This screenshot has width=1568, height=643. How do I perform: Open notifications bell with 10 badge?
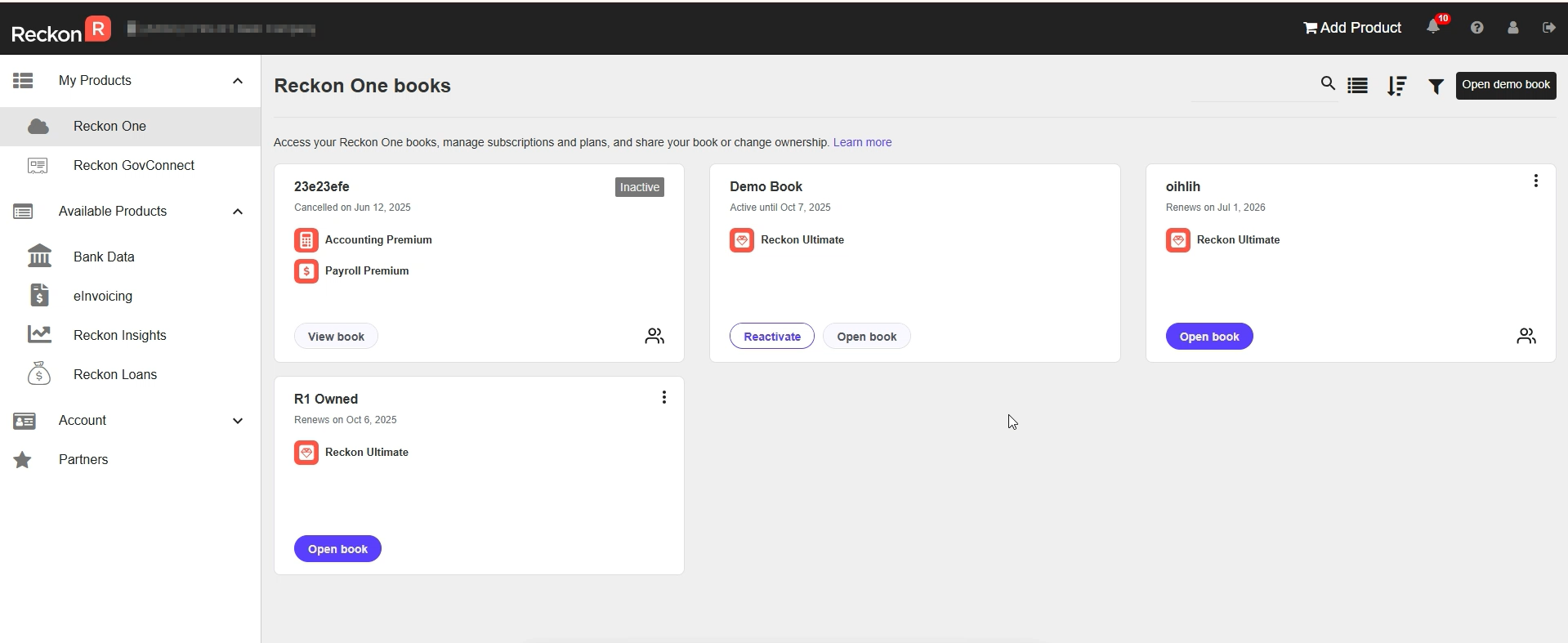click(1435, 26)
